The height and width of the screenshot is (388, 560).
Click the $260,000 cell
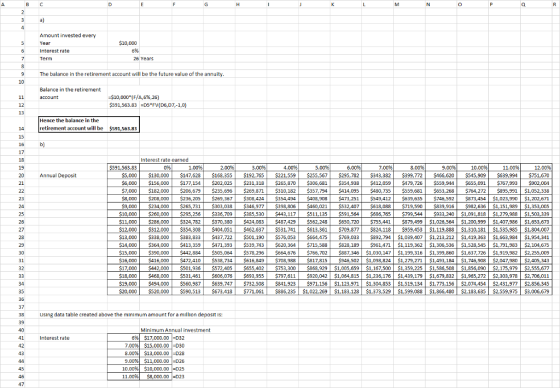coord(155,214)
